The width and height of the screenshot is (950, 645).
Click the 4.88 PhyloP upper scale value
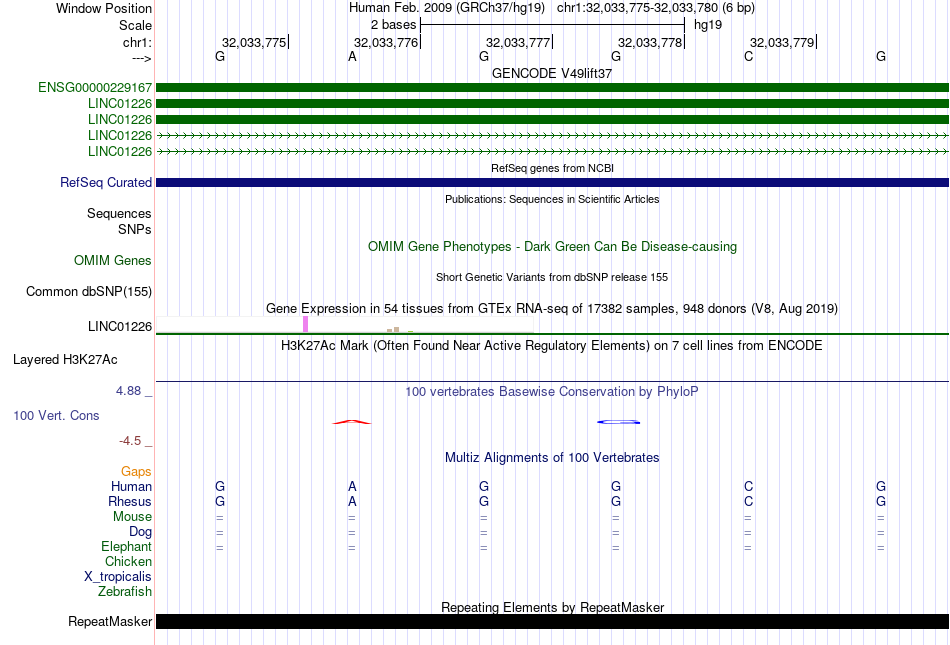[128, 391]
